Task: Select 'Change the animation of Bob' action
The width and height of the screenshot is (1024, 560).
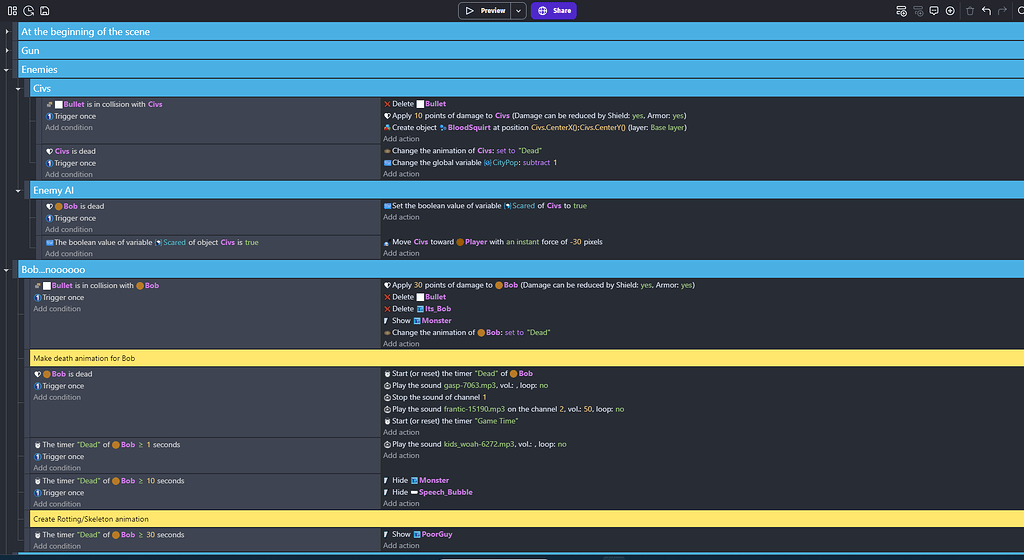Action: (x=467, y=332)
